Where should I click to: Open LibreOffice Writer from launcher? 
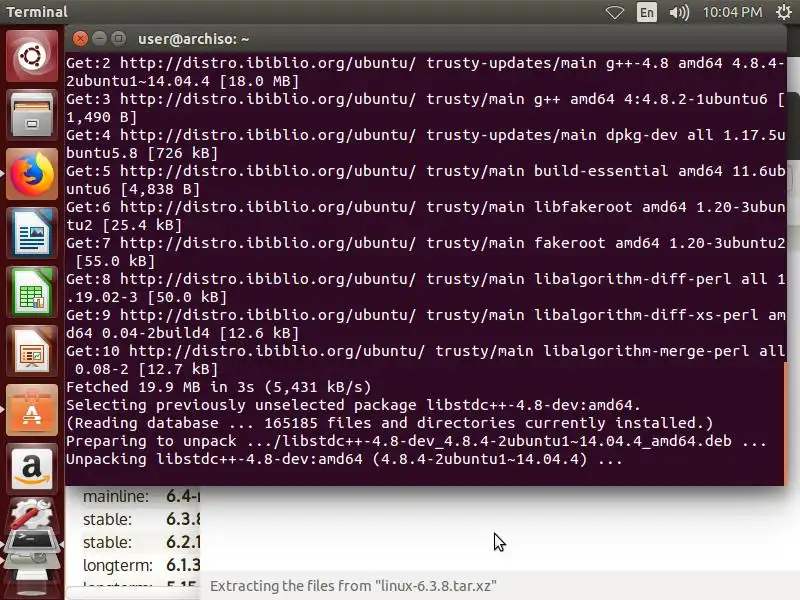[x=32, y=233]
